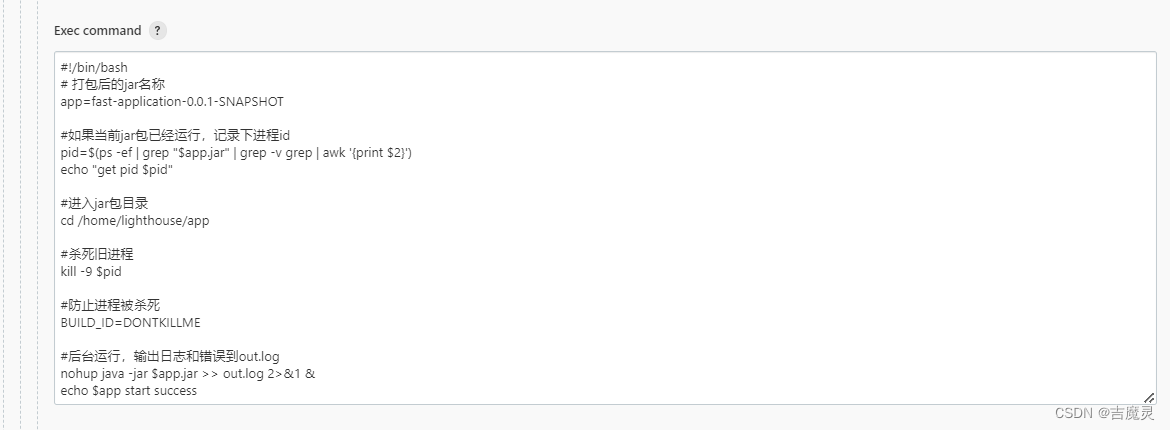This screenshot has height=430, width=1170.
Task: Grab the textarea resize handle corner
Action: 1149,398
